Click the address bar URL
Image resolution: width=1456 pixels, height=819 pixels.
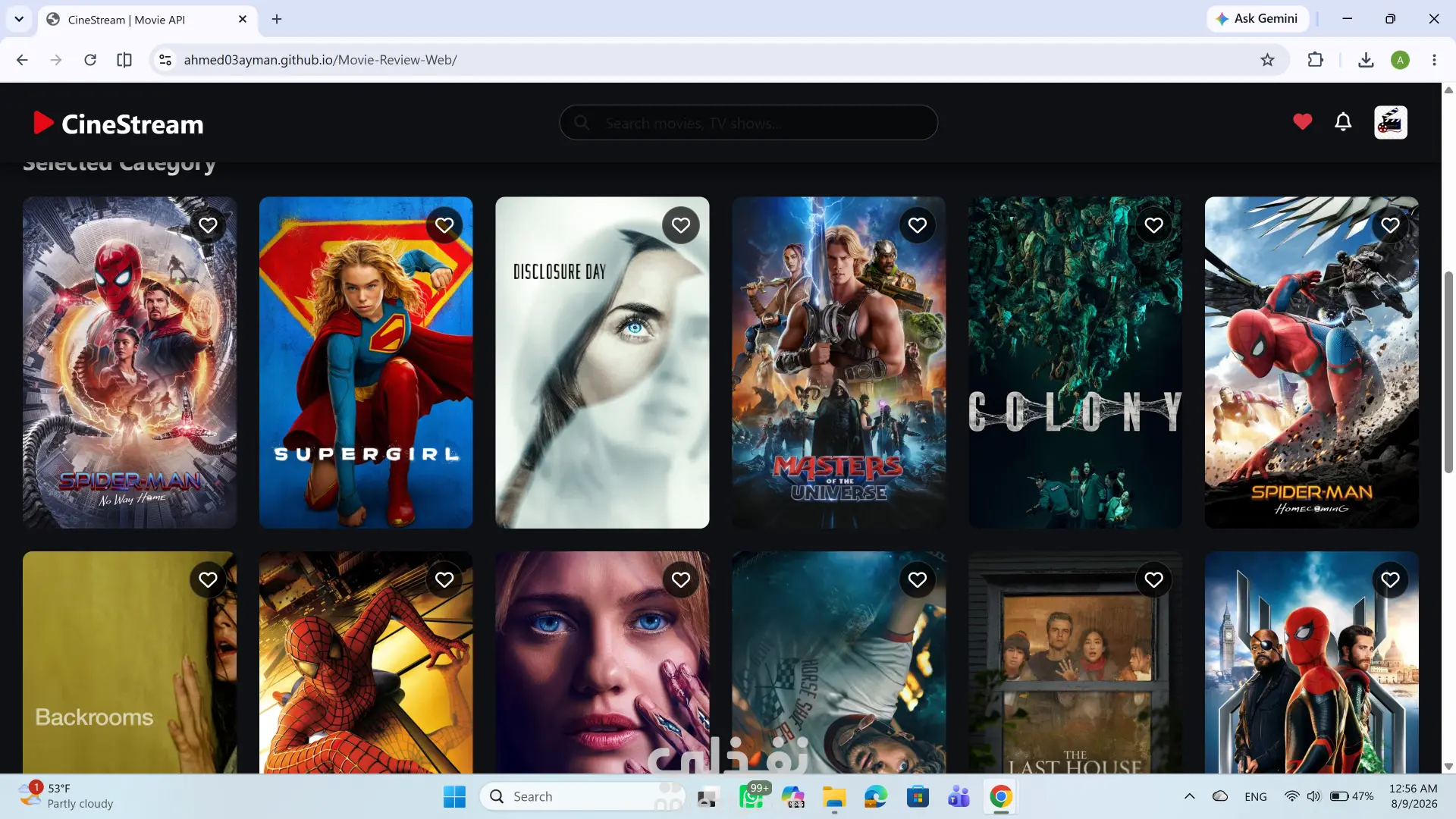(320, 60)
